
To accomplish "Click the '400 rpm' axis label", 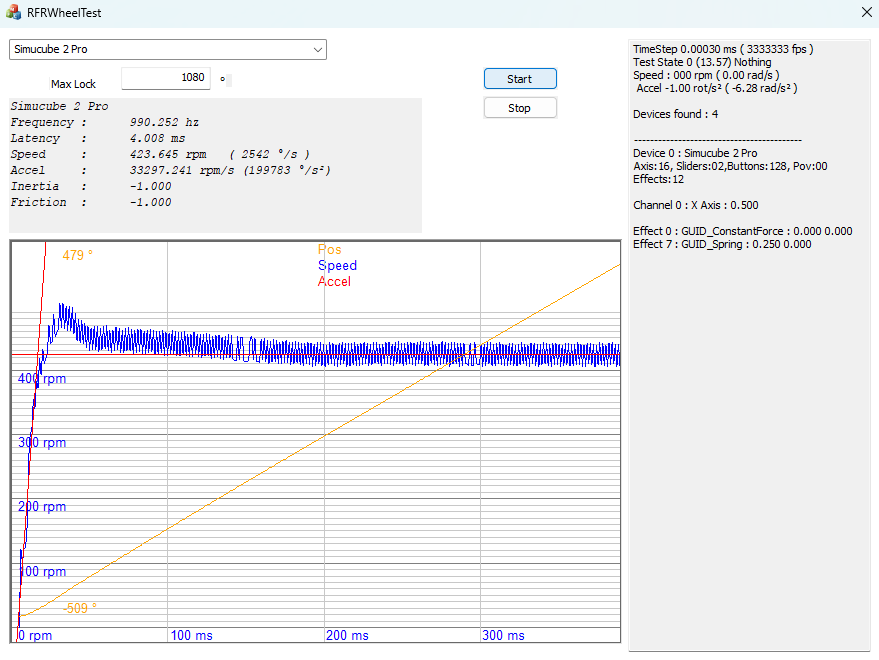I will click(42, 379).
